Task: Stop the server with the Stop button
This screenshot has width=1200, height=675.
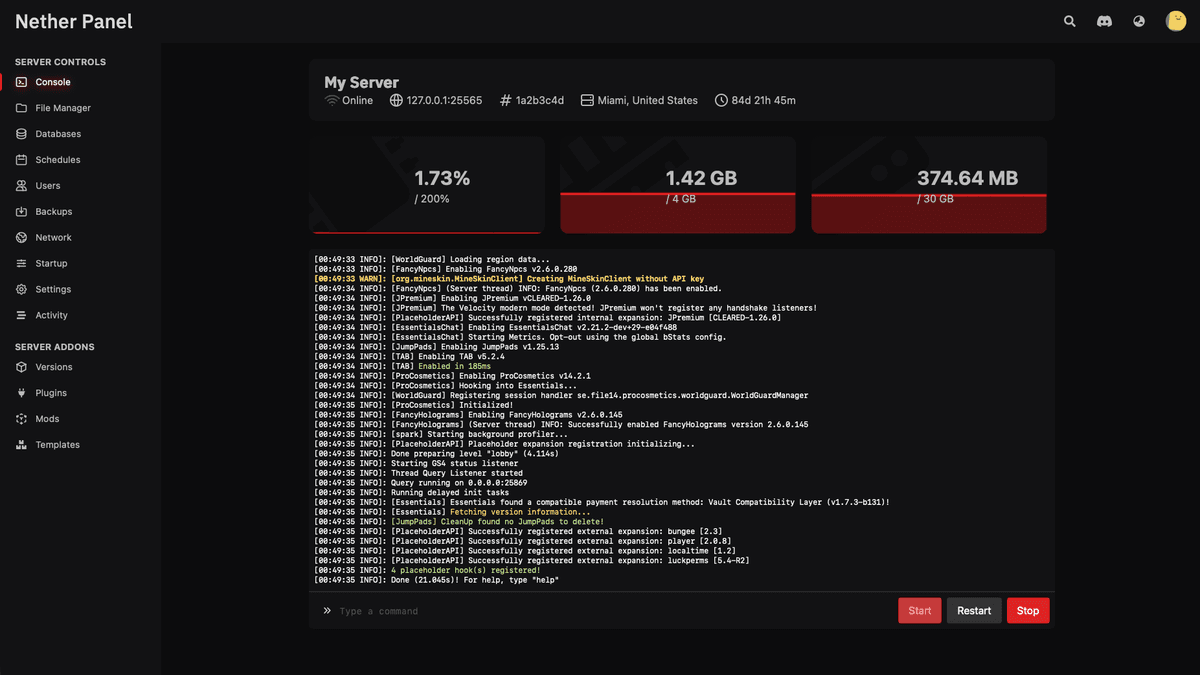Action: tap(1028, 610)
